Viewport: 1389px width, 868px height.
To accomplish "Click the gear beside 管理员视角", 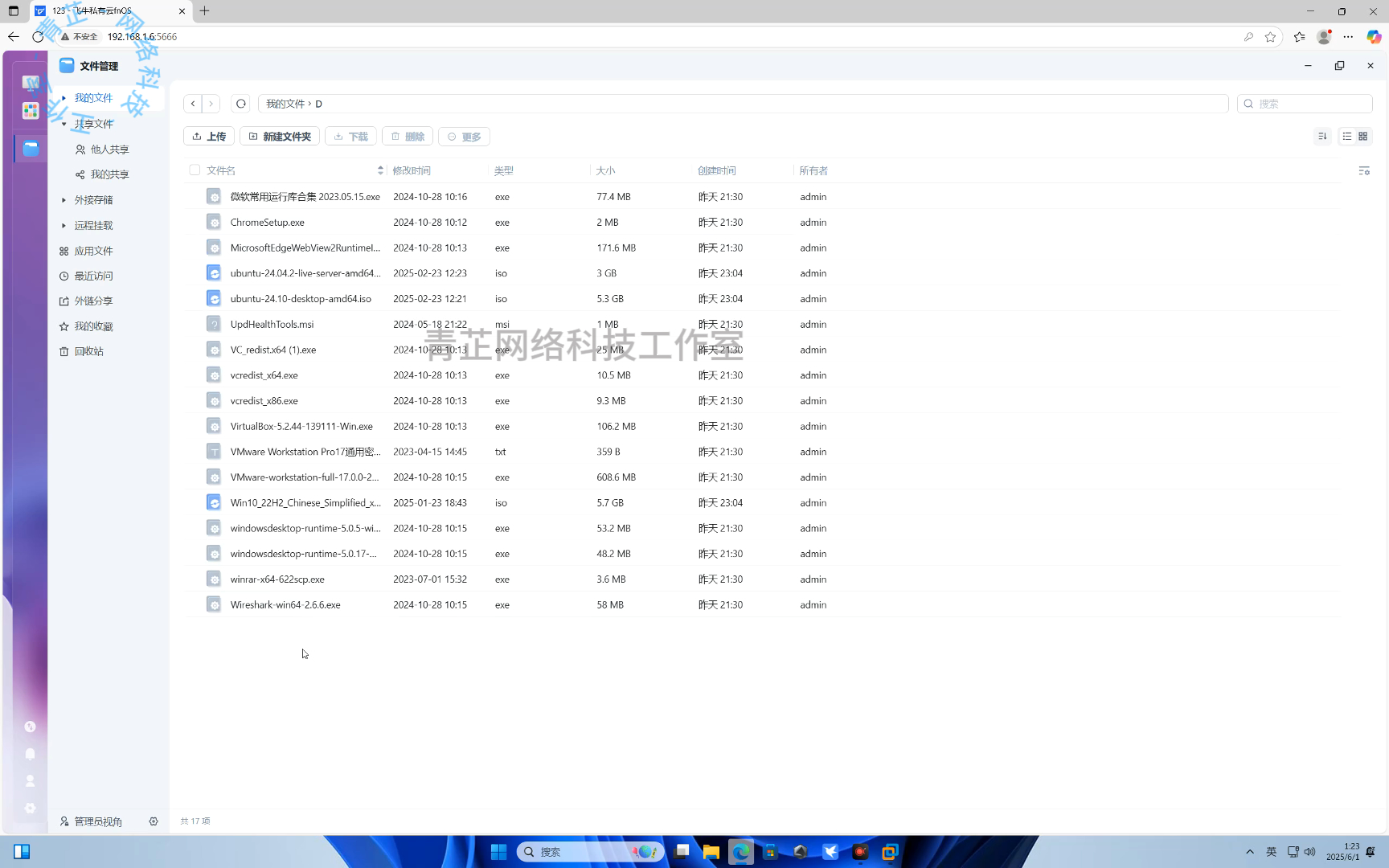I will [x=154, y=821].
